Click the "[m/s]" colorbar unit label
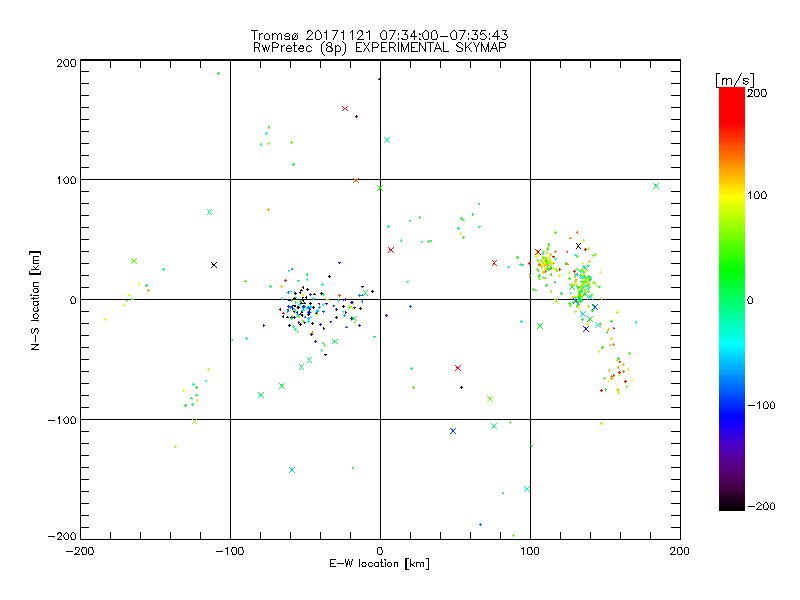The width and height of the screenshot is (800, 600). tap(735, 80)
